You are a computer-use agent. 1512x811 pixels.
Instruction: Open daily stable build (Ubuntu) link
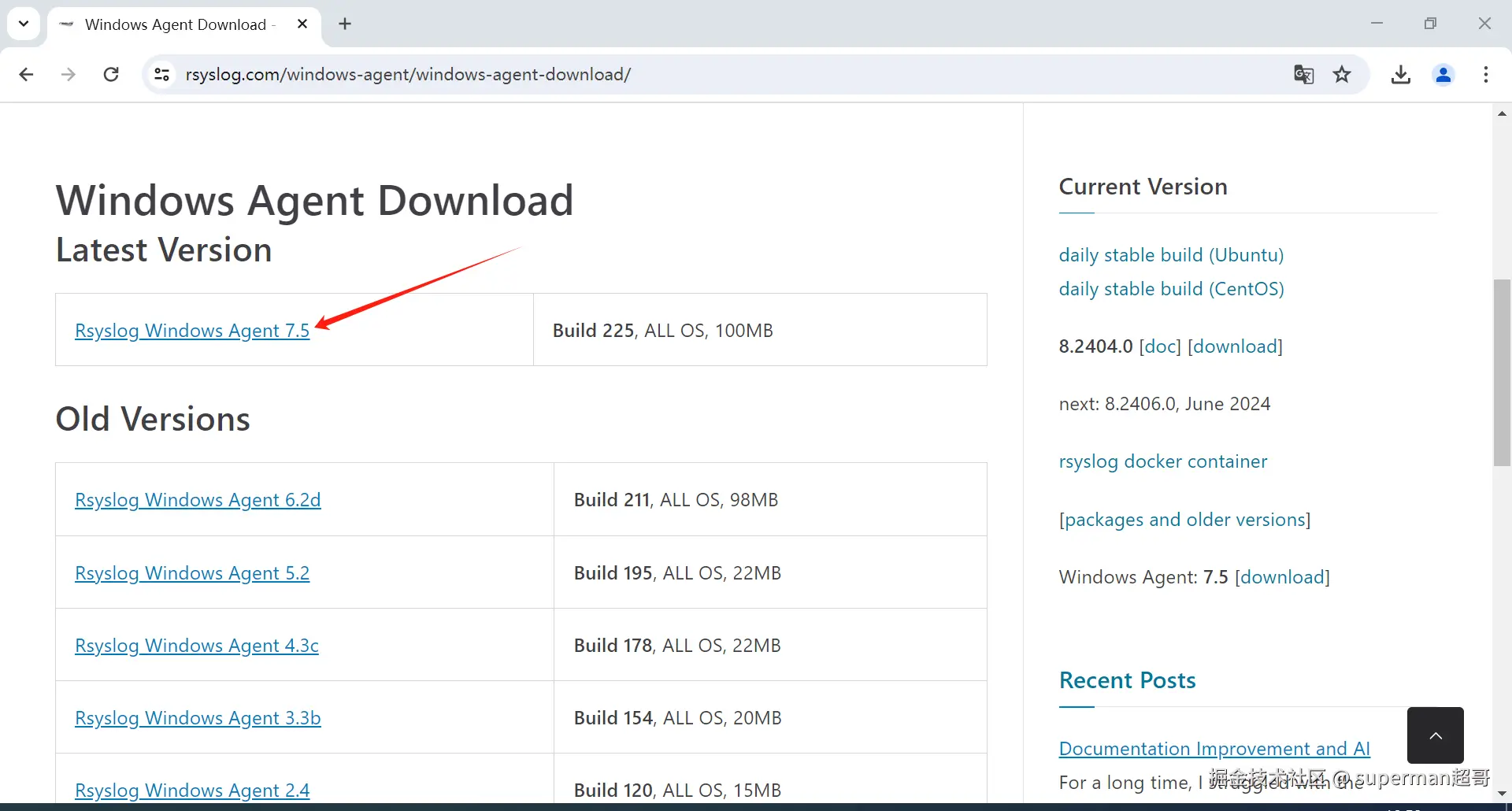pos(1171,255)
